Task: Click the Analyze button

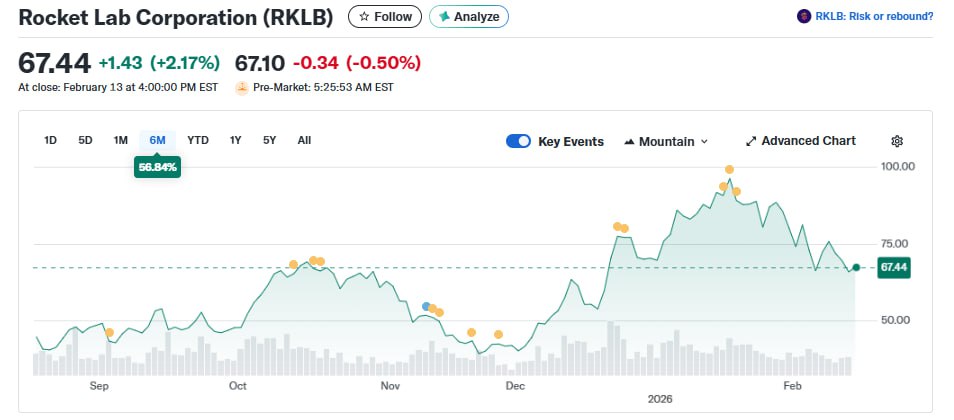Action: [x=469, y=17]
